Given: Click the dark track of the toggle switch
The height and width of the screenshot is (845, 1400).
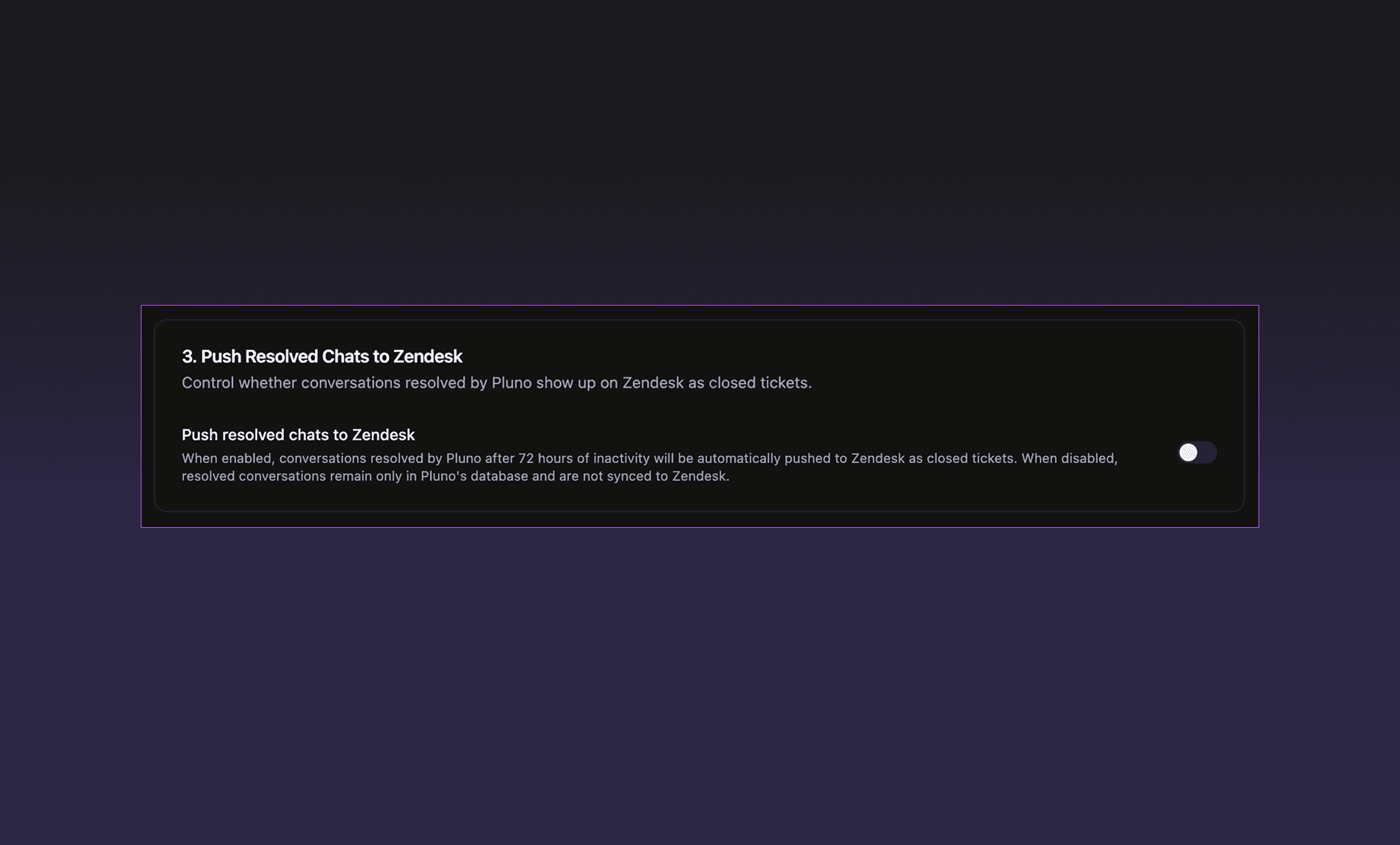Looking at the screenshot, I should (x=1208, y=453).
